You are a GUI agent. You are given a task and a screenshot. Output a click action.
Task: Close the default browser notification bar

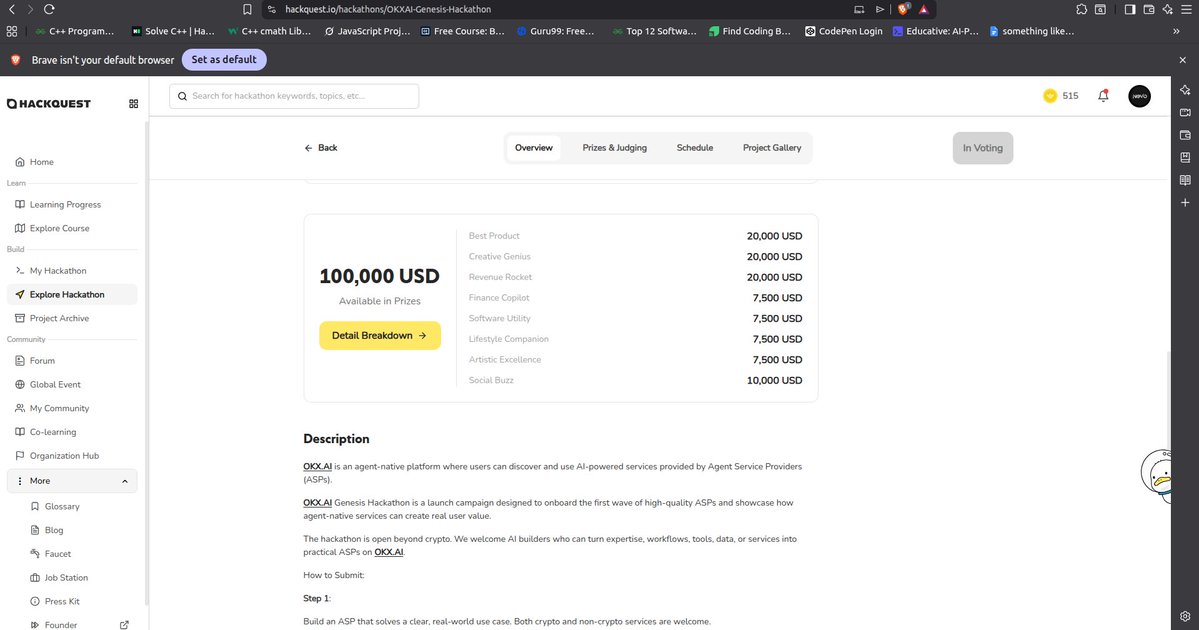pyautogui.click(x=1182, y=60)
